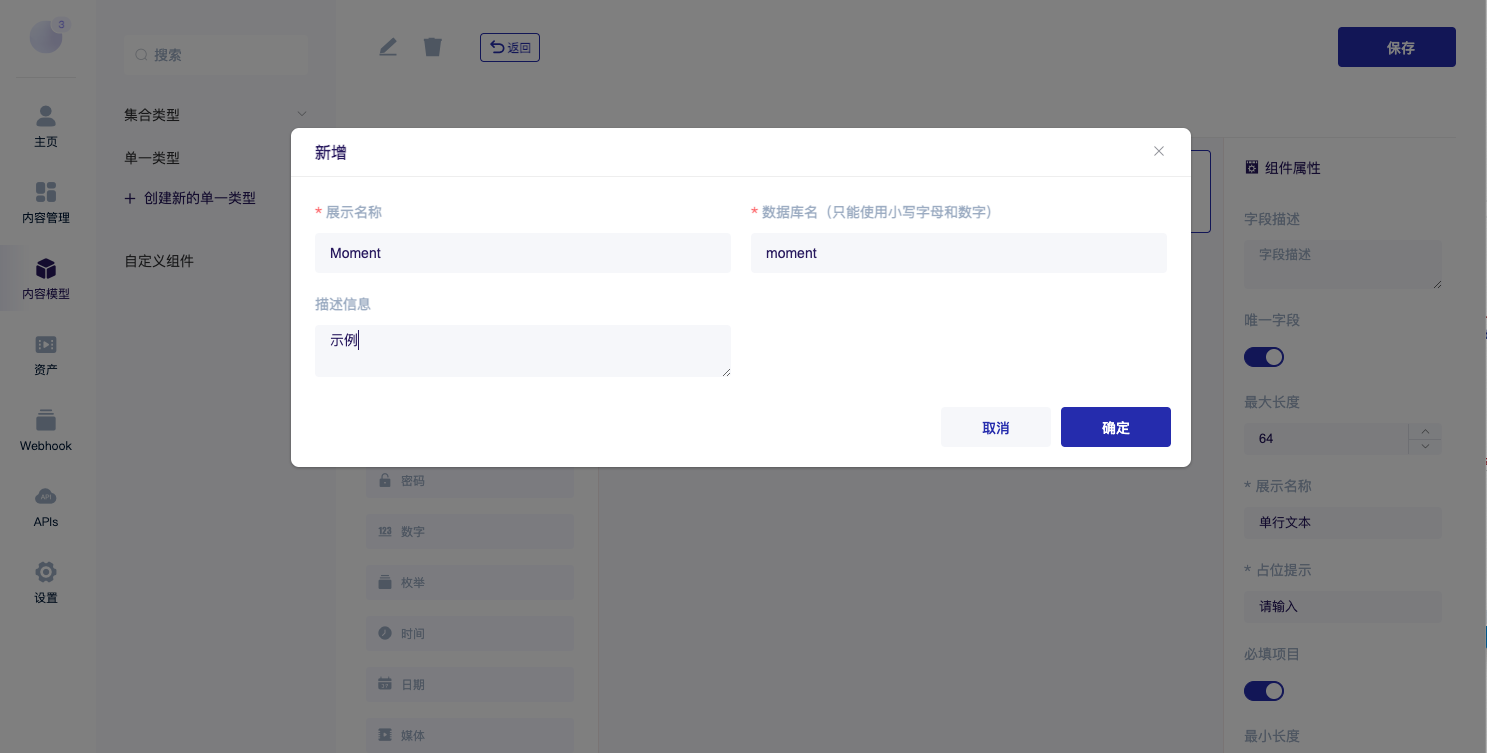Open 设置 settings

(46, 583)
